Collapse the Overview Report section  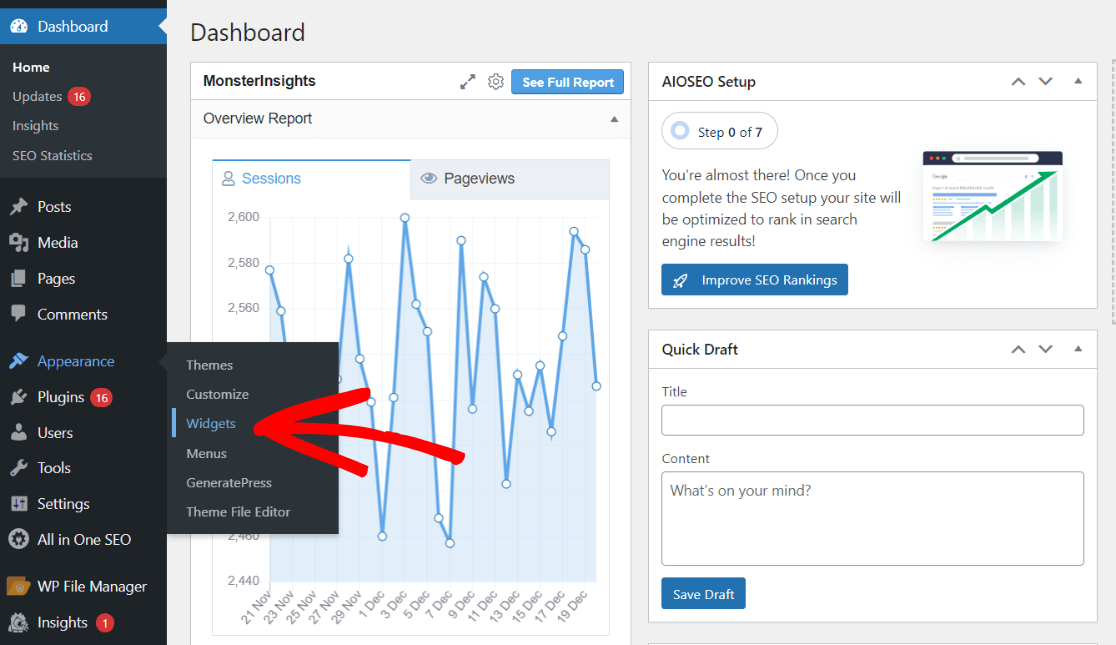point(614,118)
